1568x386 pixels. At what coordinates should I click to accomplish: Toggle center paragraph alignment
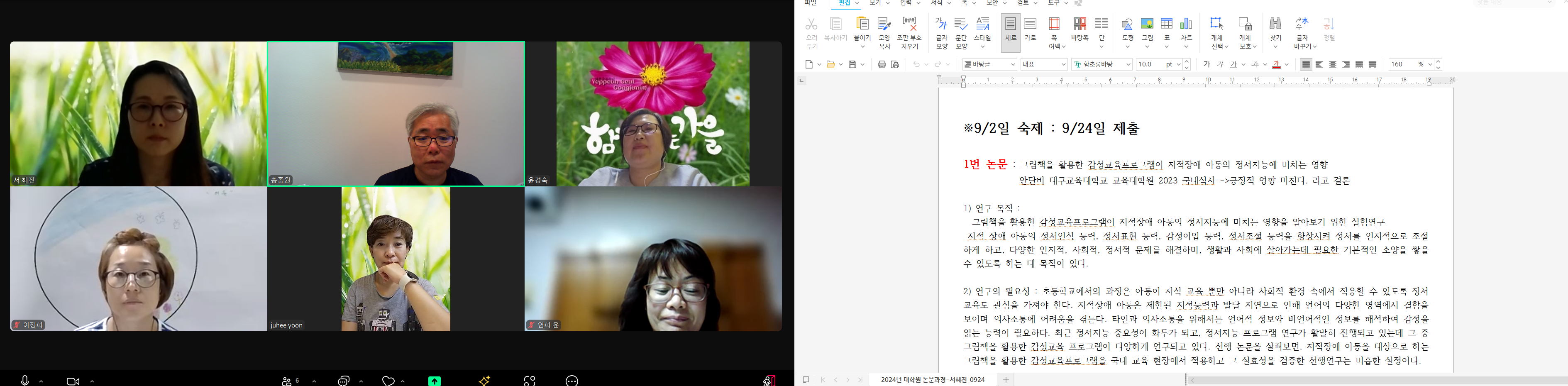(x=1332, y=64)
